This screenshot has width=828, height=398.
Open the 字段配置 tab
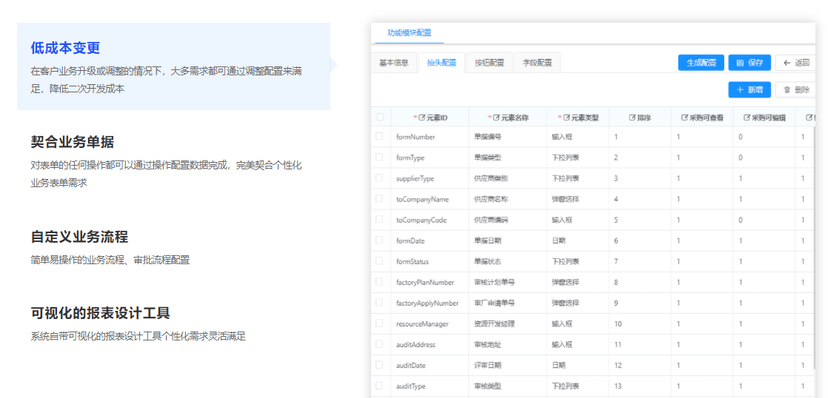(x=538, y=63)
